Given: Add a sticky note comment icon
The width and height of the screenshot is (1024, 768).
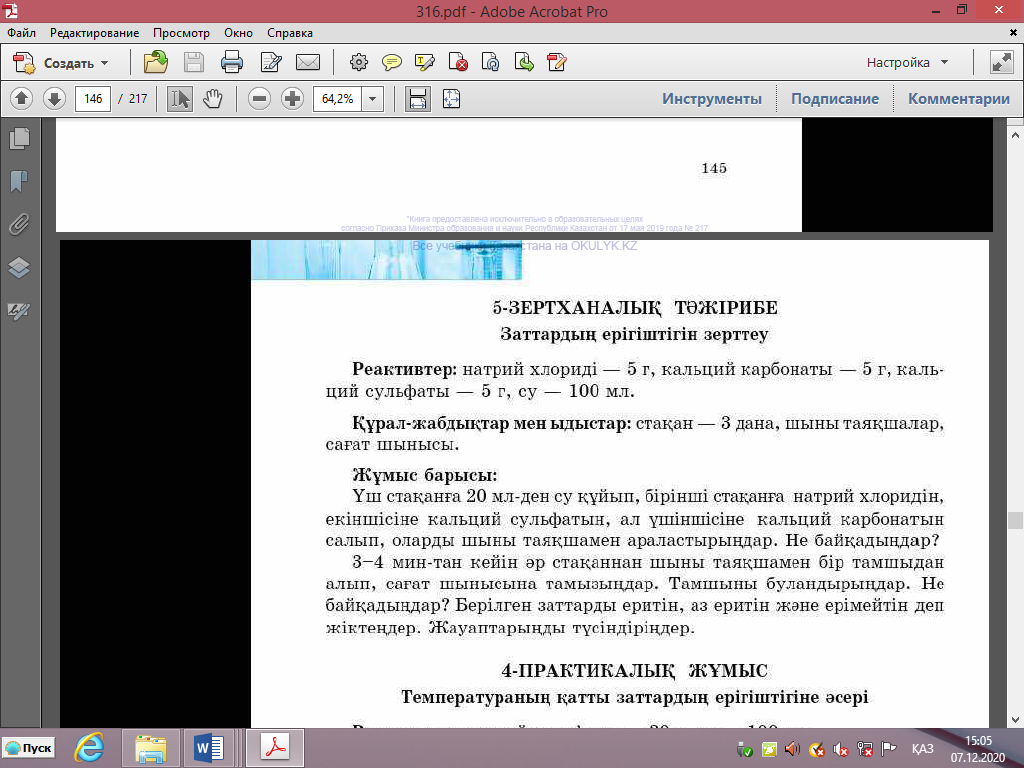Looking at the screenshot, I should pyautogui.click(x=392, y=63).
